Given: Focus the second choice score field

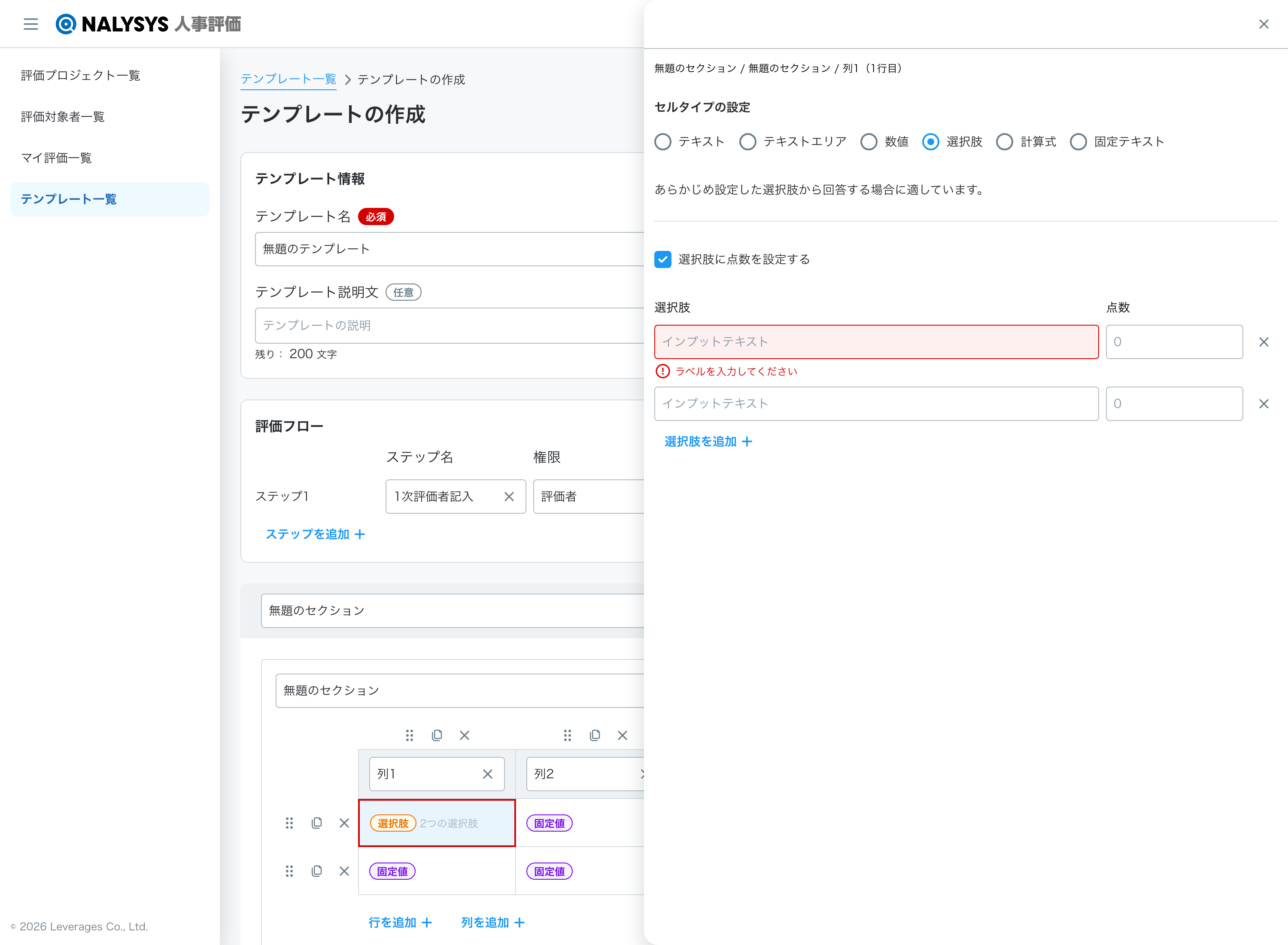Looking at the screenshot, I should pyautogui.click(x=1174, y=404).
